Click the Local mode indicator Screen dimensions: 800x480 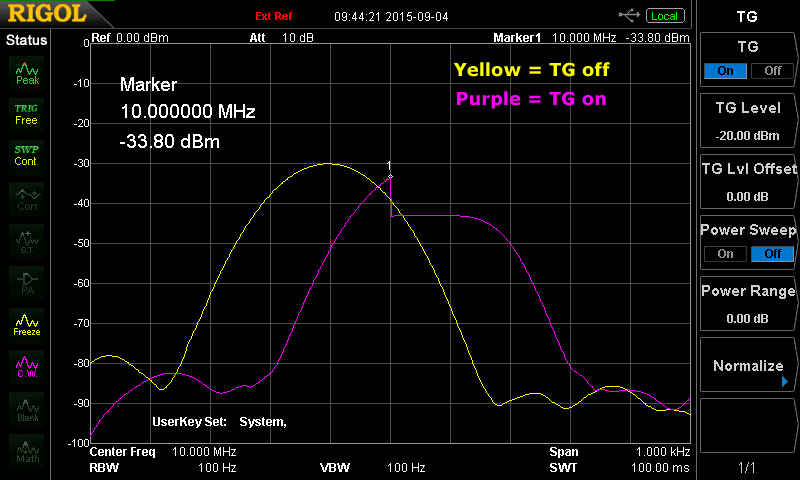[663, 16]
